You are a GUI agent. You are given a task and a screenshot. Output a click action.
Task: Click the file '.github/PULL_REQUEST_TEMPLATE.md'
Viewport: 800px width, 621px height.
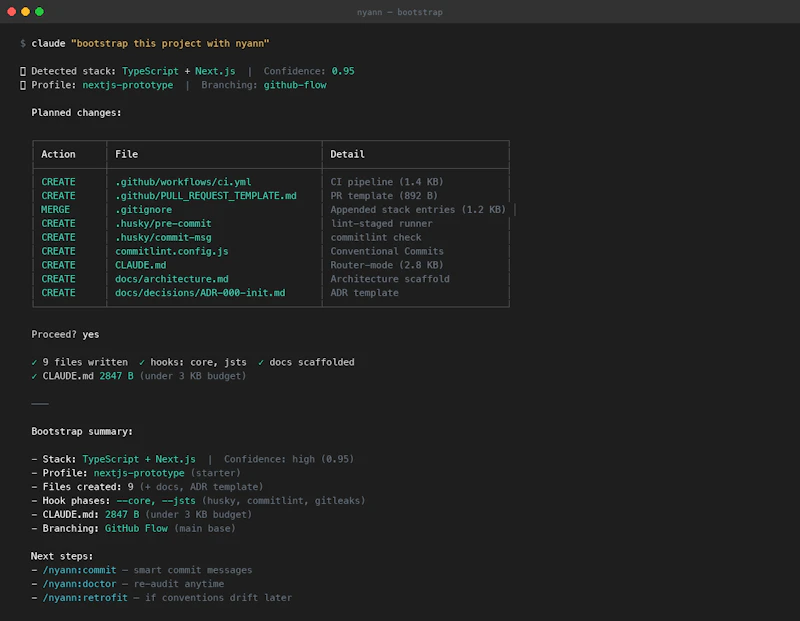click(x=206, y=195)
